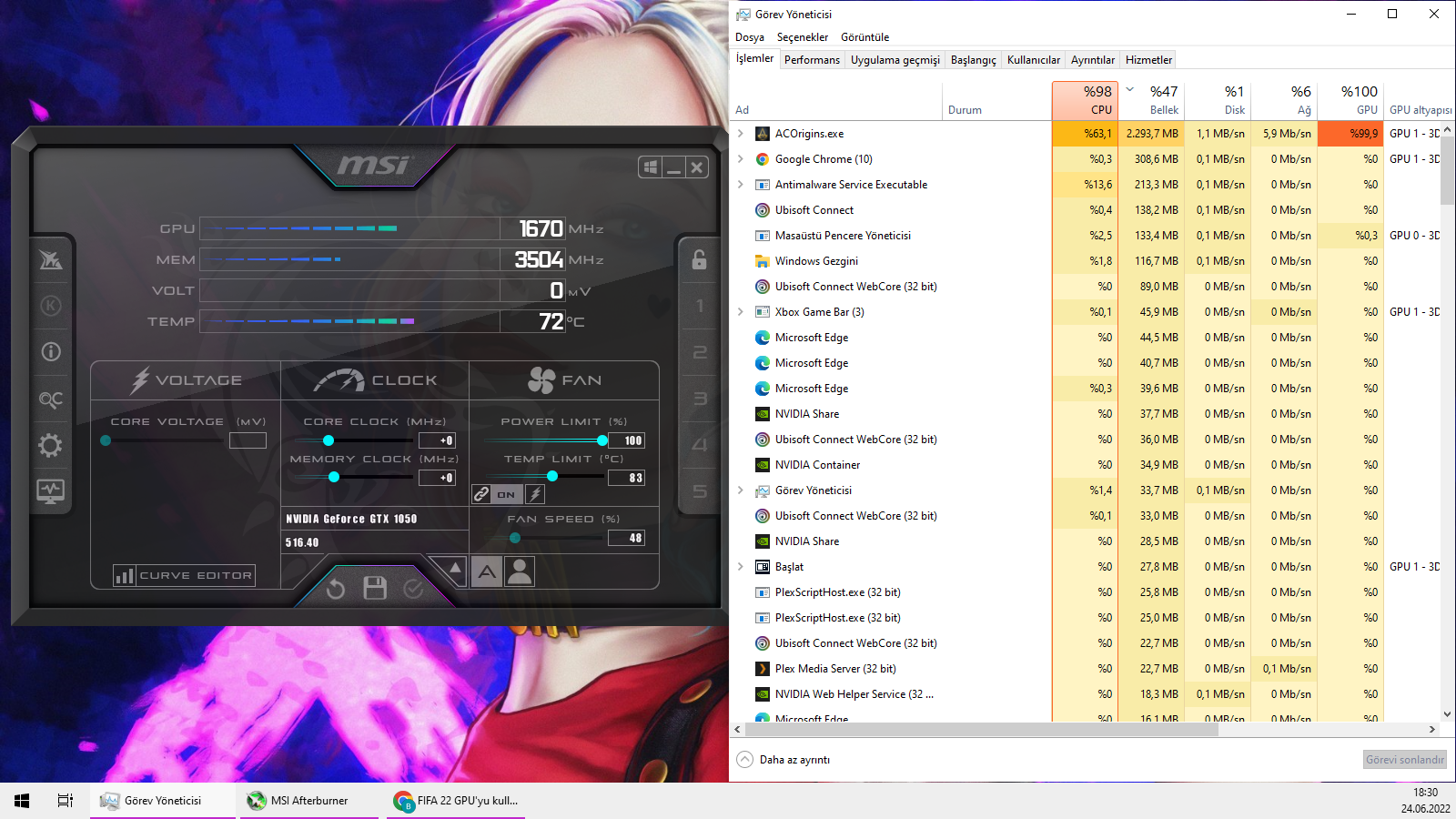Select the Plex Media Server process icon
Screen dimensions: 1456x819
pyautogui.click(x=763, y=669)
